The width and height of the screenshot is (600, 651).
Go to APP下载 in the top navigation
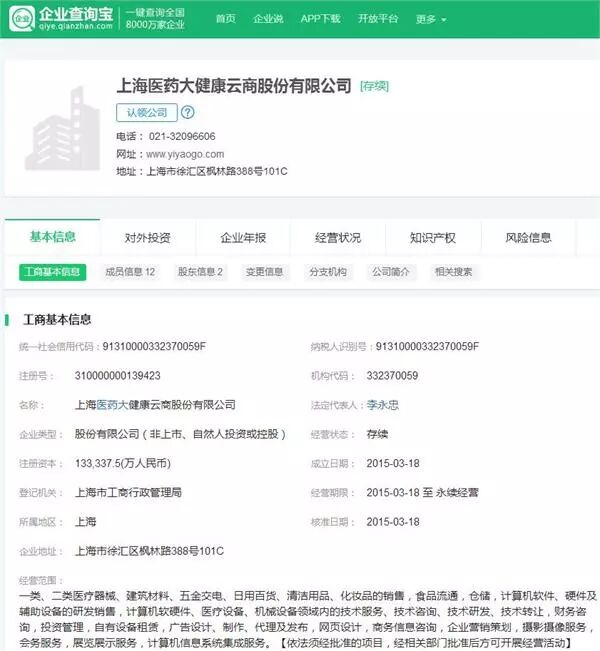click(321, 19)
